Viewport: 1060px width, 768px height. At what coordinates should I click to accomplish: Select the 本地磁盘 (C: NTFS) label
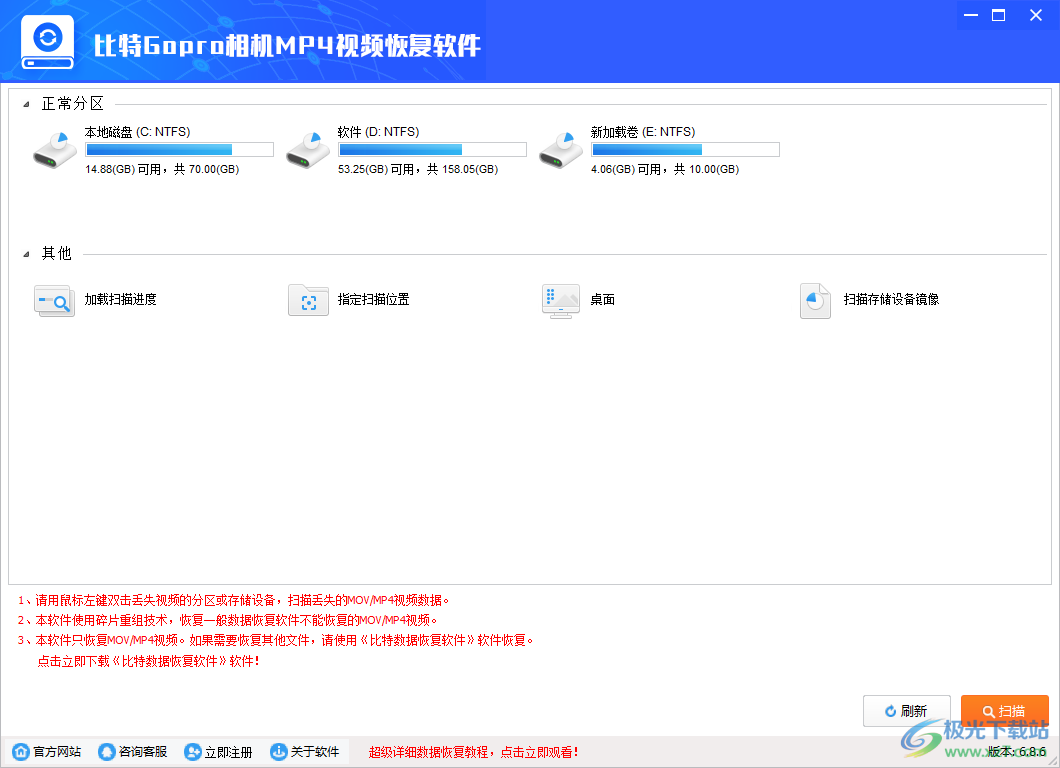coord(137,132)
